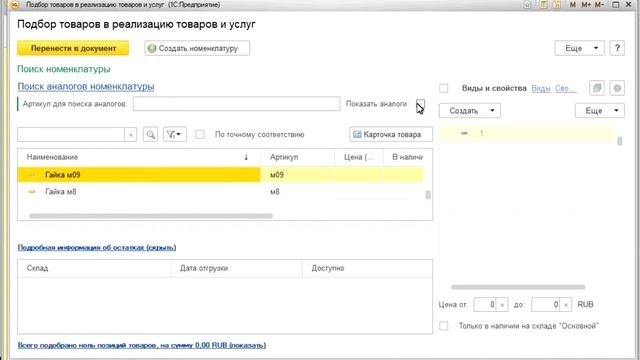Click the question mark help button
Screen dimensions: 640x360
point(617,48)
